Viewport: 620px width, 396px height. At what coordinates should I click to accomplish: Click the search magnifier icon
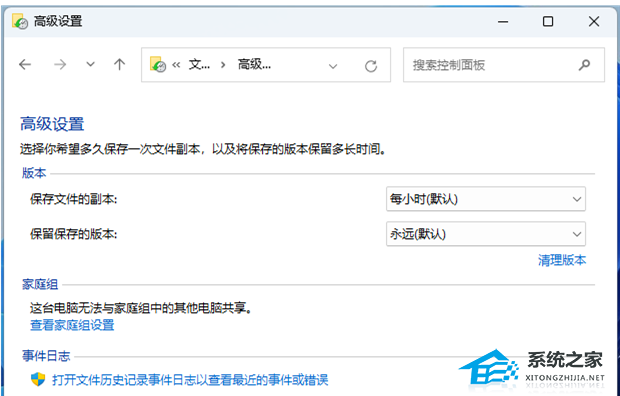584,64
